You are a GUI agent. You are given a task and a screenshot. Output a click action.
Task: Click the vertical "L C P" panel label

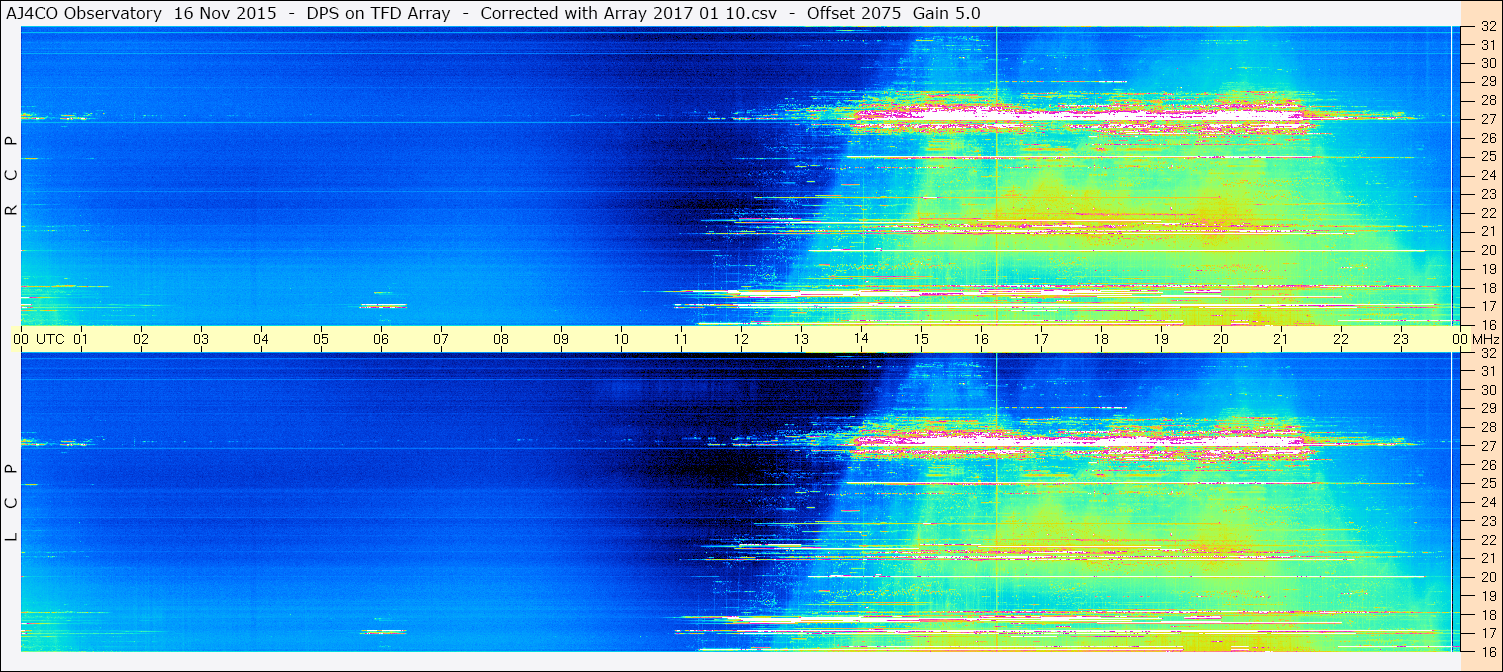click(12, 503)
